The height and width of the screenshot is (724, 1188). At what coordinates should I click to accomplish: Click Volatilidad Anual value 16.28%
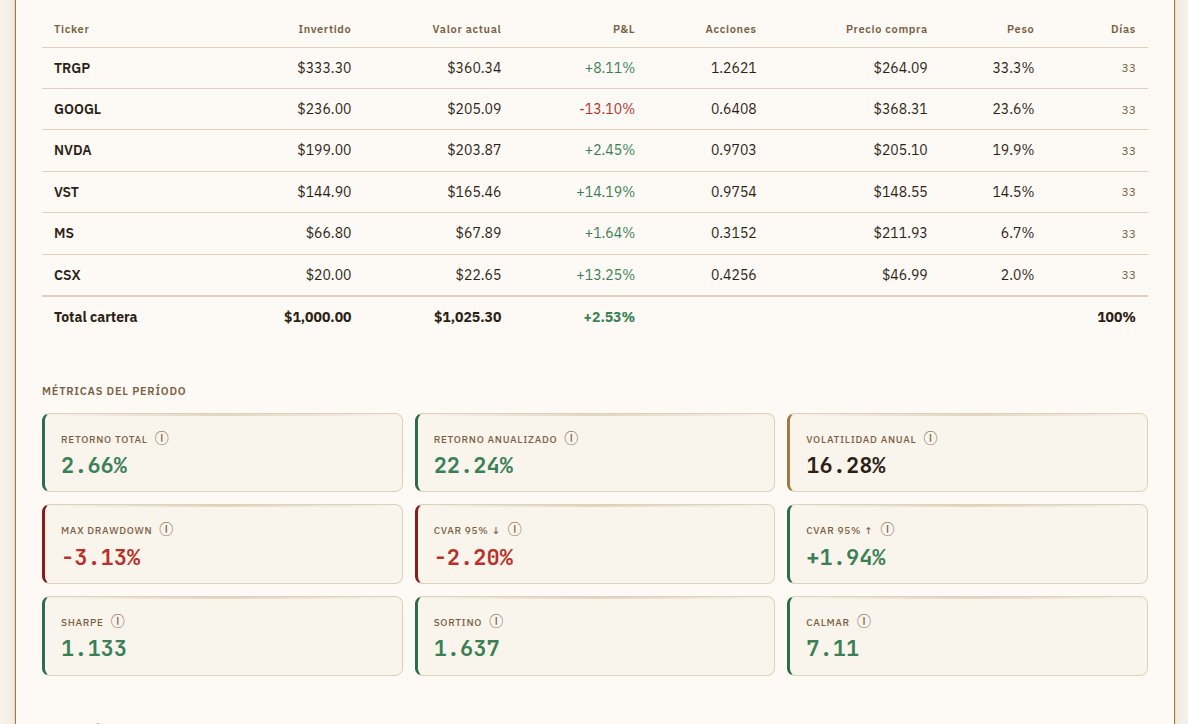pos(846,465)
